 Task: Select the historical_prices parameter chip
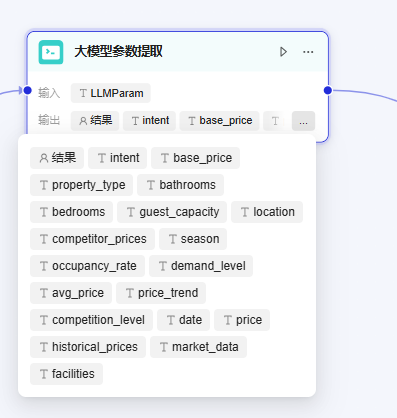coord(88,347)
